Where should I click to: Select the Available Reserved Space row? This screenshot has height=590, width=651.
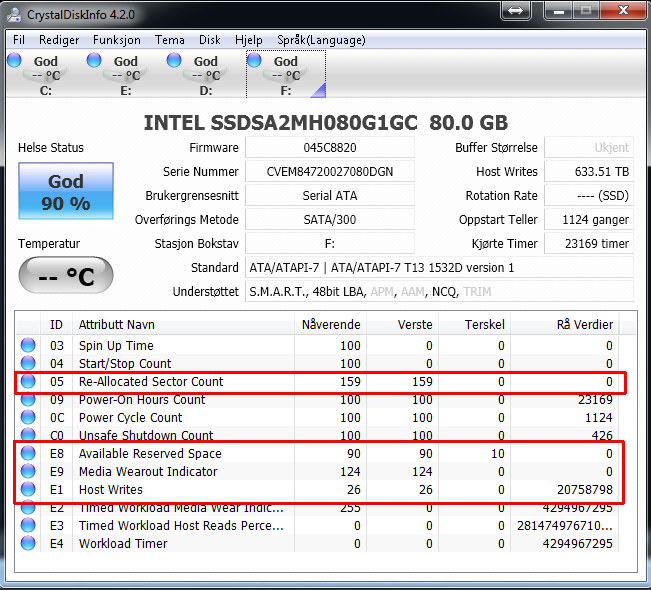click(x=318, y=453)
